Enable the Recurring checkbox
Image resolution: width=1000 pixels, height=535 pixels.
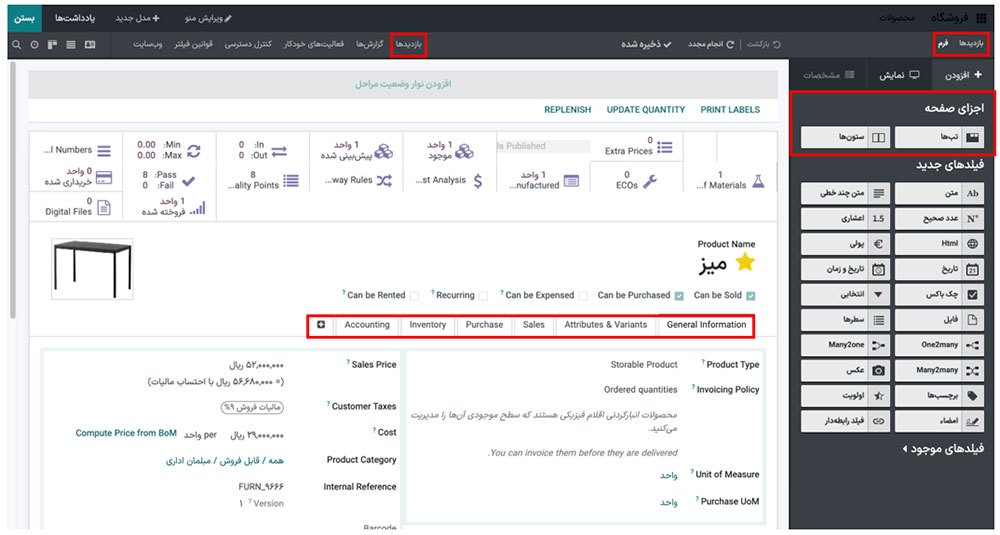pos(483,296)
